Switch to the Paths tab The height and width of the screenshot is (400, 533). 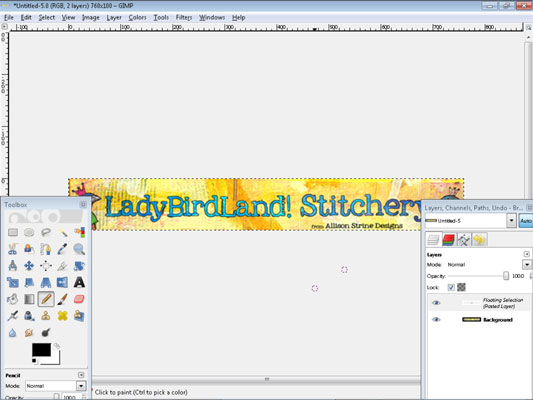coord(464,240)
